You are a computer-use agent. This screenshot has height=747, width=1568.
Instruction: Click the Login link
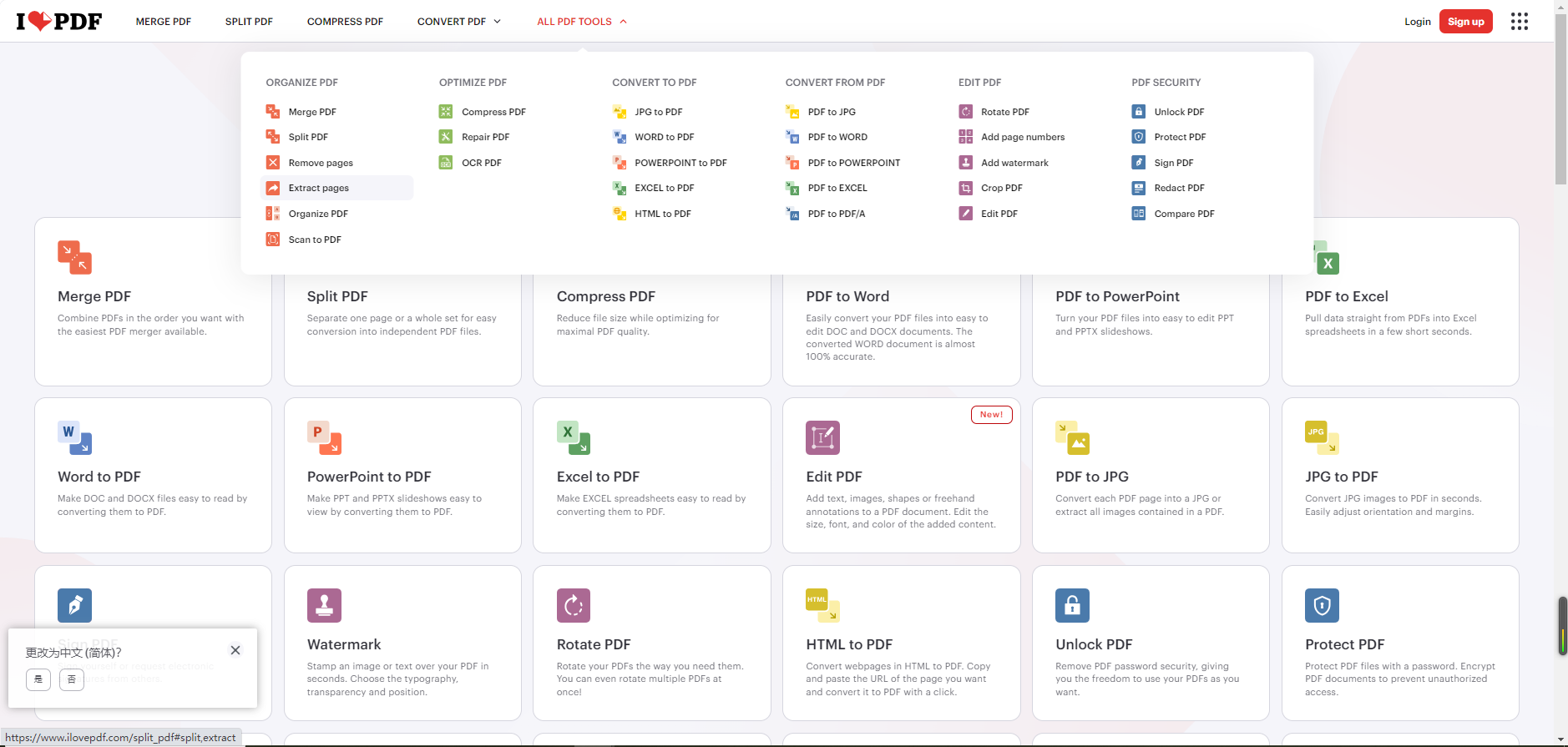pos(1417,22)
